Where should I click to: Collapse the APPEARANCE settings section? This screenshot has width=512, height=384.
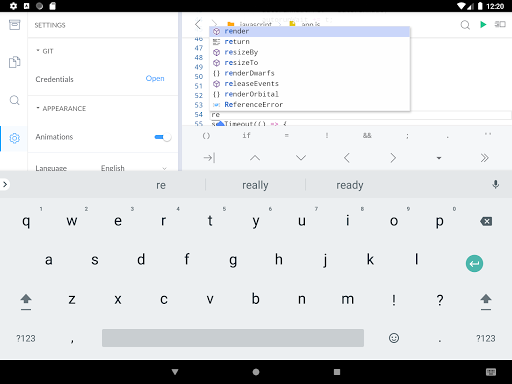tap(61, 108)
